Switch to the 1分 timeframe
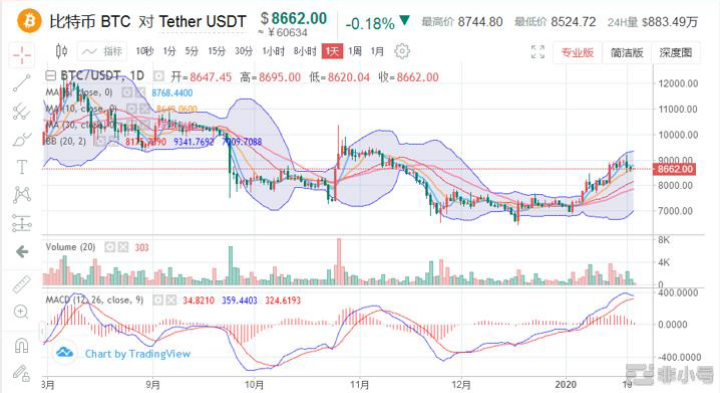Screen dimensions: 720x393 point(169,51)
